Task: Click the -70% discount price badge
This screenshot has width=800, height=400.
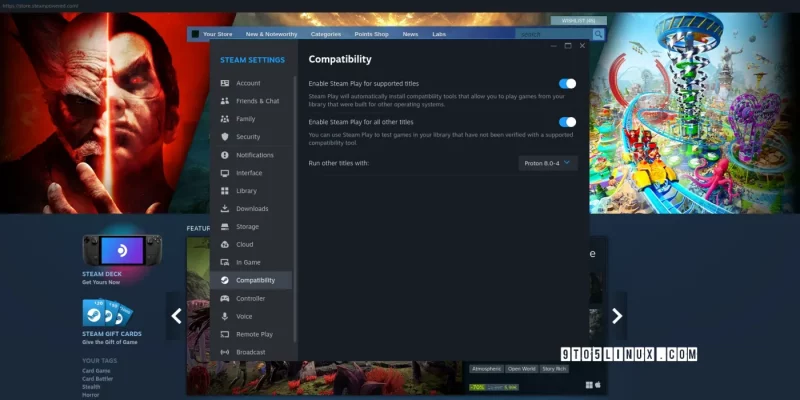Action: [x=478, y=387]
